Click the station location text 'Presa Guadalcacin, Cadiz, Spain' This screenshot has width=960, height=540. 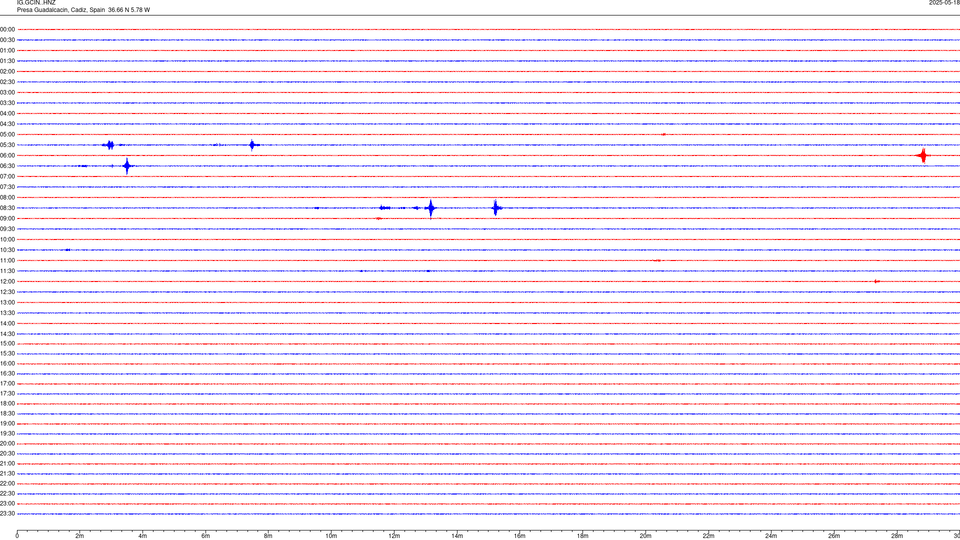61,10
